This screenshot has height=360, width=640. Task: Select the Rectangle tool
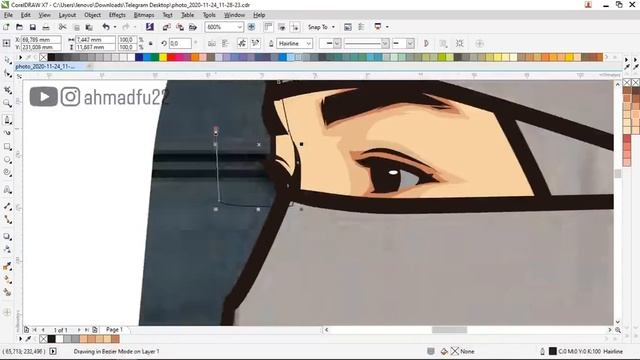pos(7,147)
